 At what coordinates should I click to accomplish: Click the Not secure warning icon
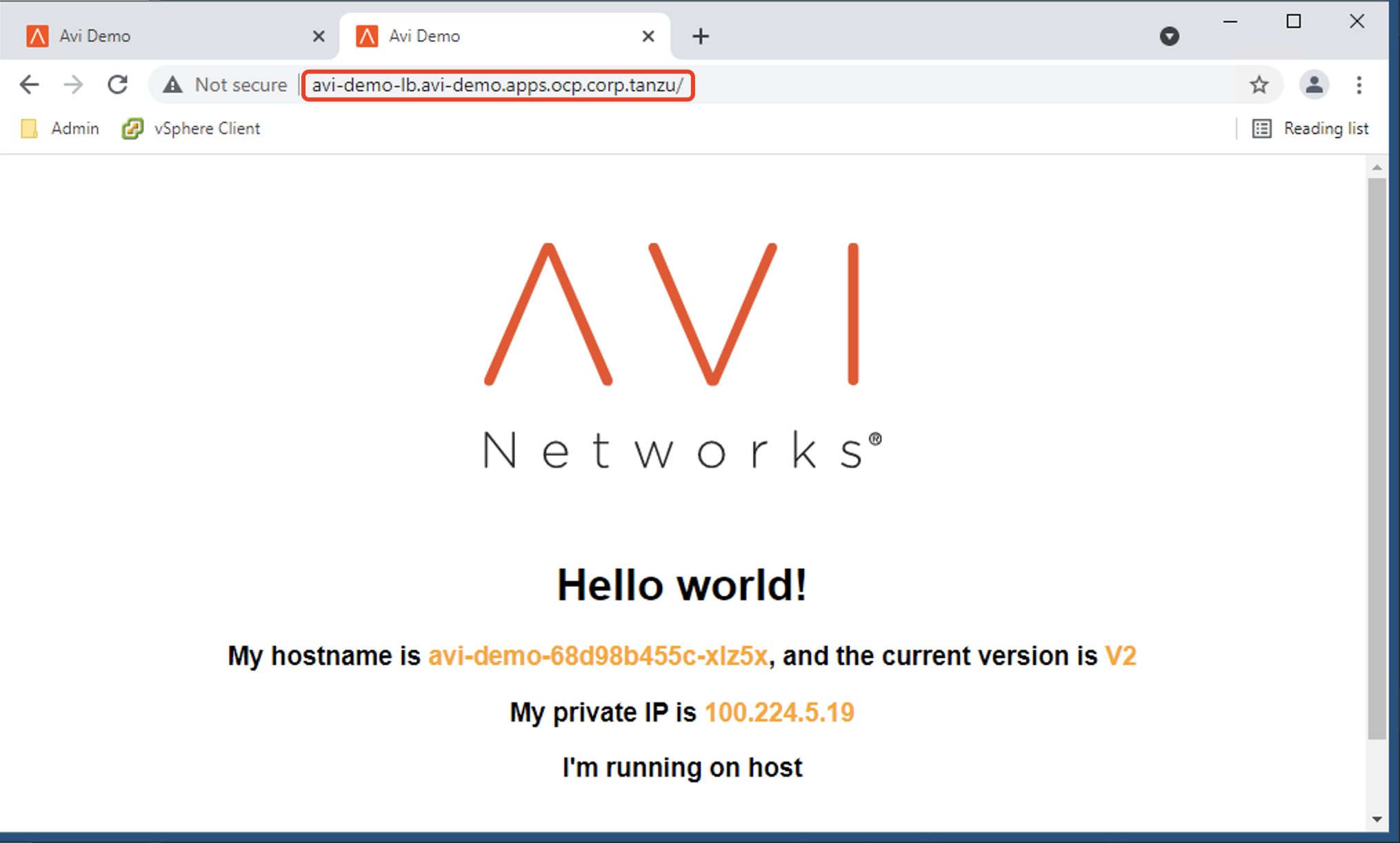(x=172, y=85)
